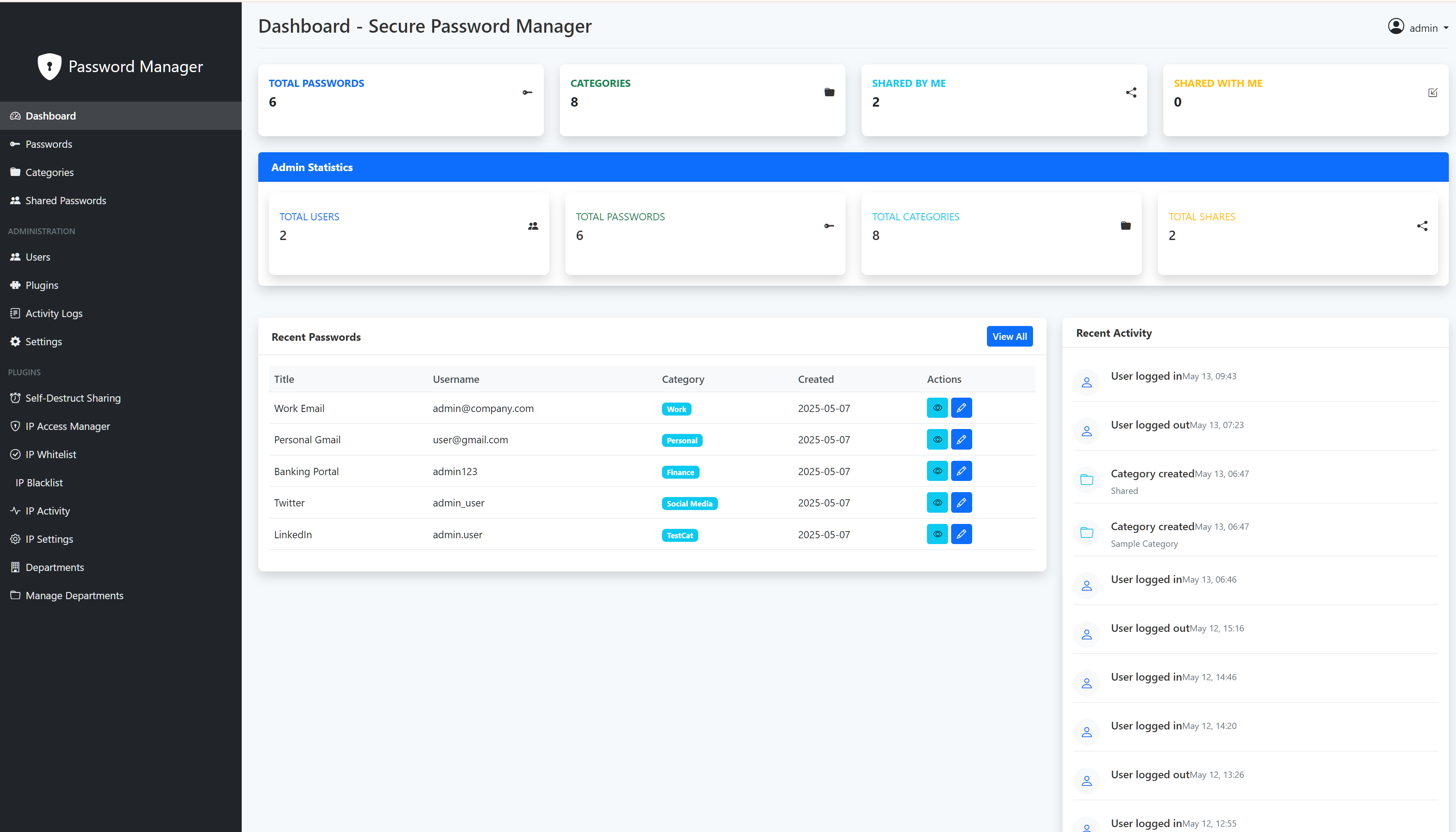Click the key icon in Admin Total Passwords card
This screenshot has width=1456, height=832.
[x=829, y=226]
